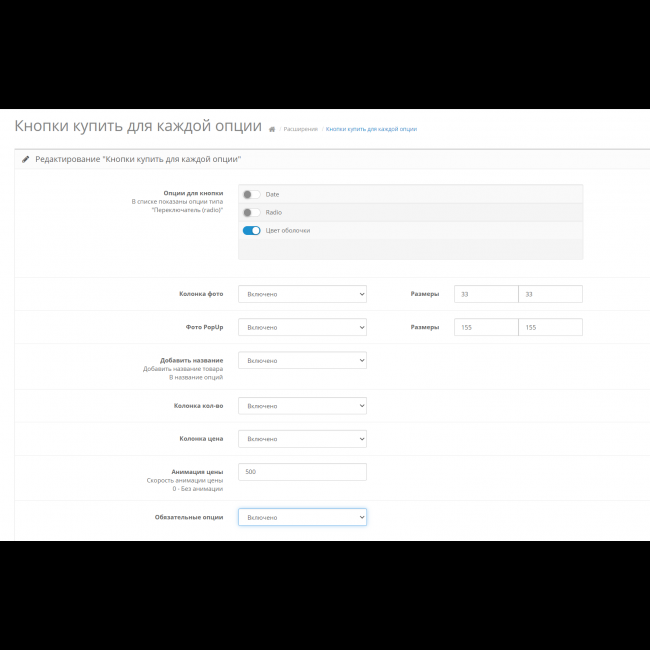Open the Фото PopUp dropdown
This screenshot has width=650, height=650.
pyautogui.click(x=302, y=327)
